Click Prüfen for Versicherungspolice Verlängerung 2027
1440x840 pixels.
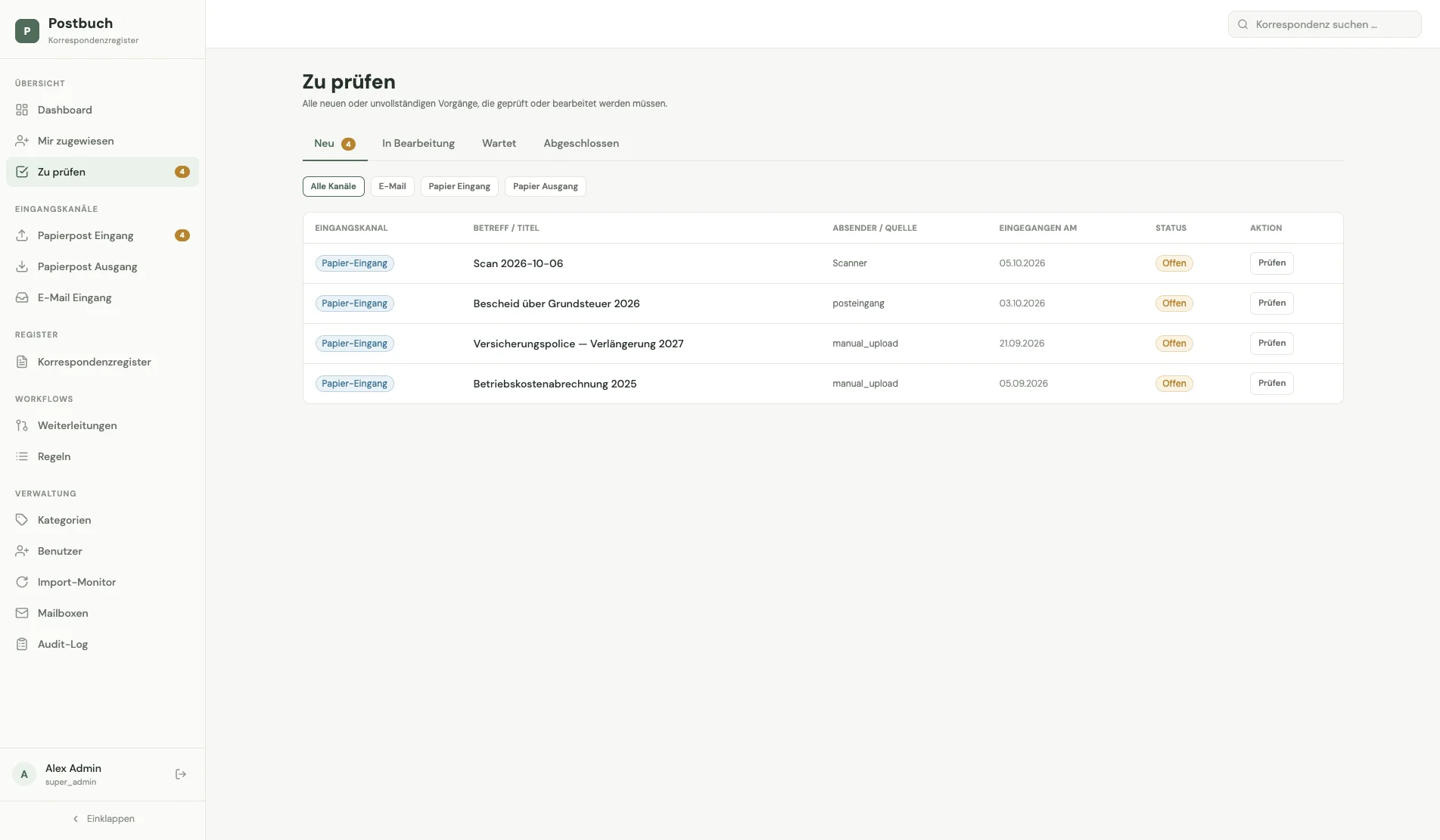coord(1271,344)
